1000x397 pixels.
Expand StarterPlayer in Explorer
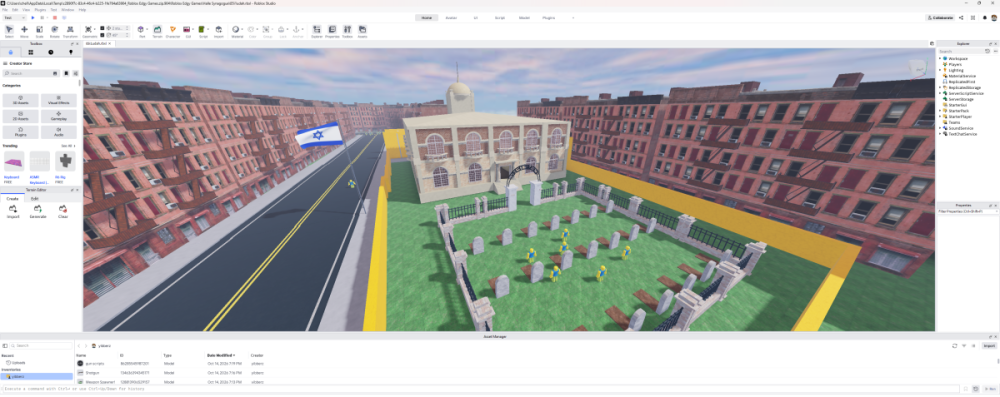tap(940, 117)
